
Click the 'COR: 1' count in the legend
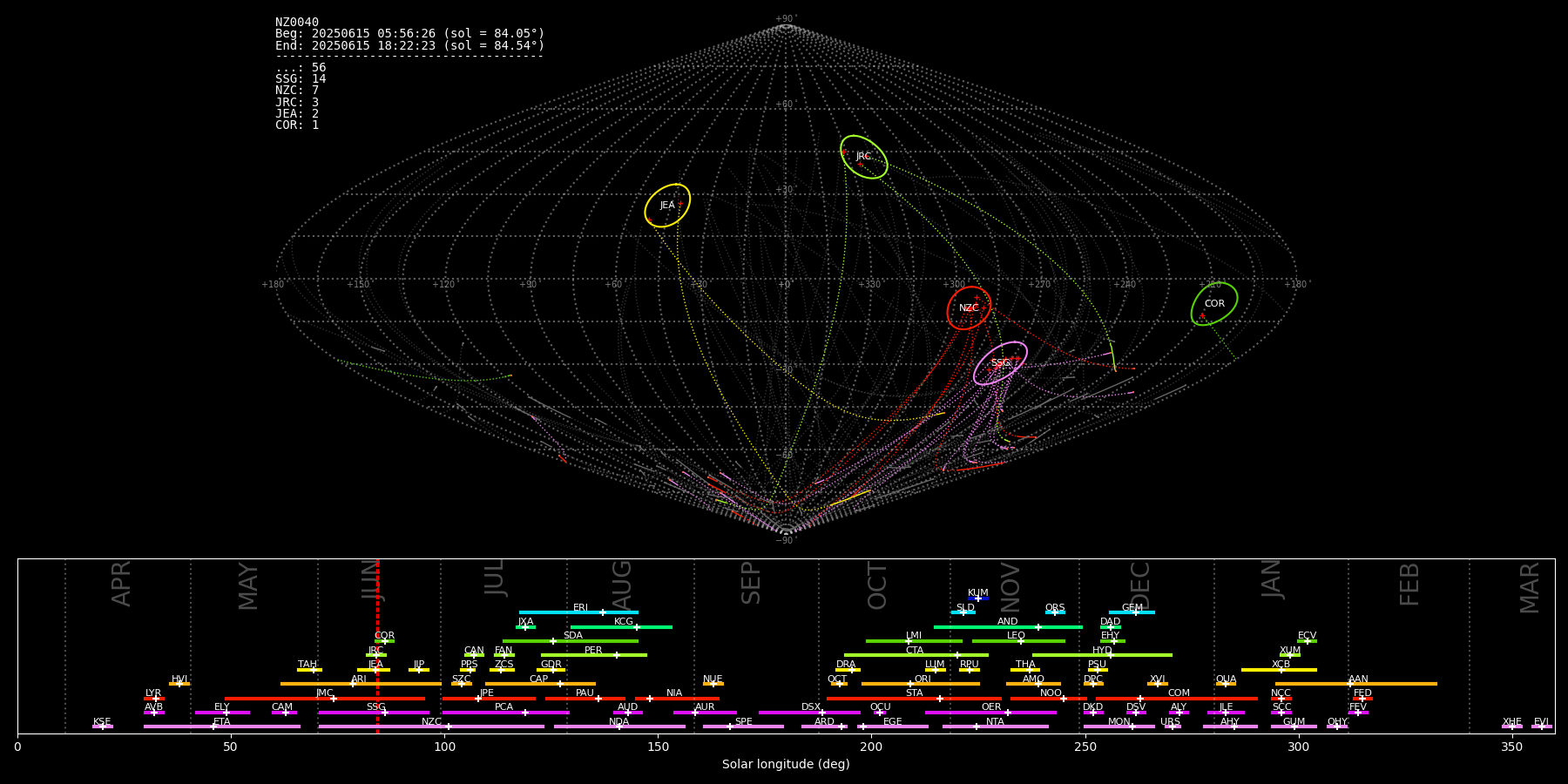(297, 125)
